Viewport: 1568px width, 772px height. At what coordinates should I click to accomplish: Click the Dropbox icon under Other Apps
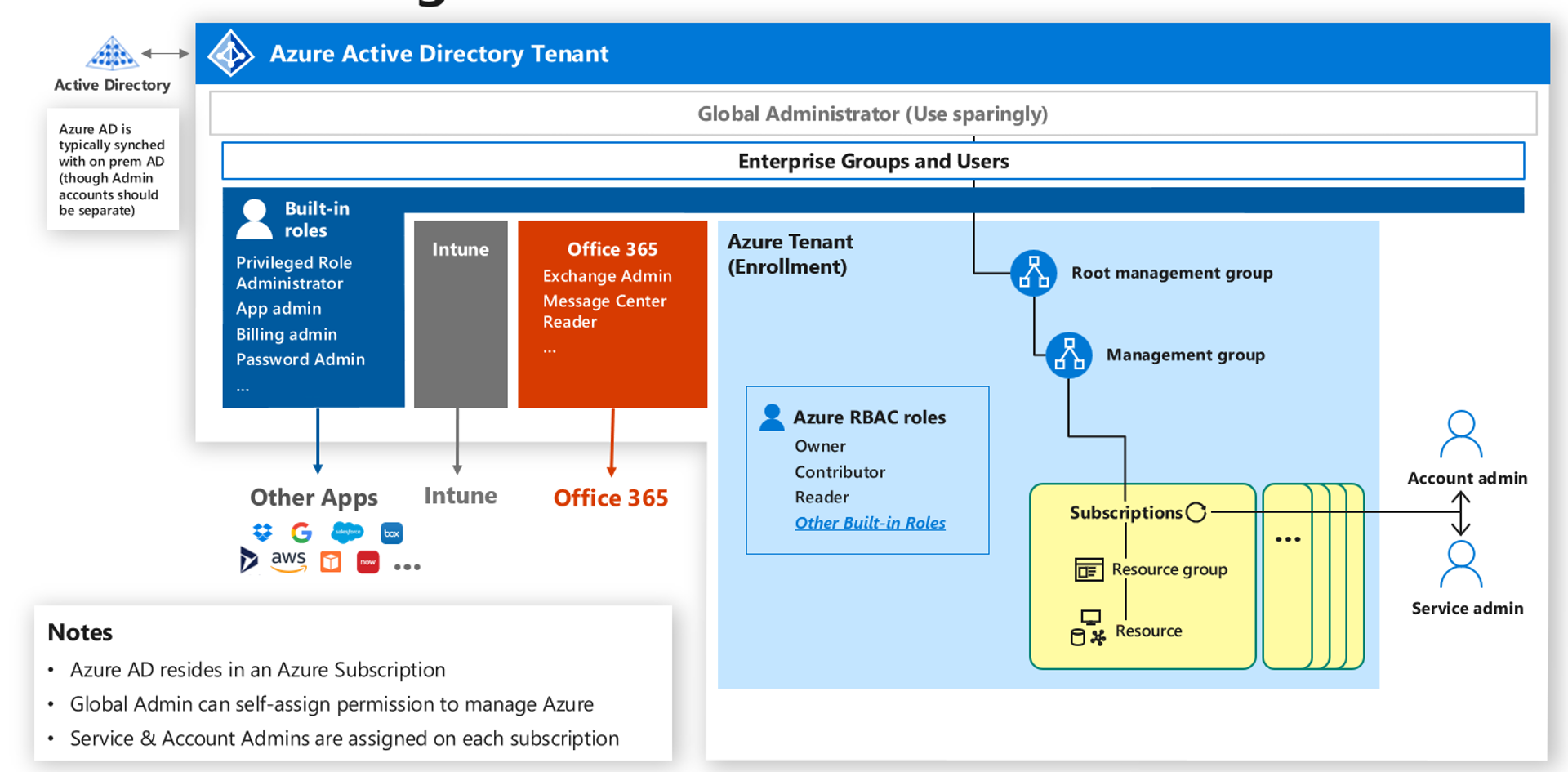coord(262,533)
